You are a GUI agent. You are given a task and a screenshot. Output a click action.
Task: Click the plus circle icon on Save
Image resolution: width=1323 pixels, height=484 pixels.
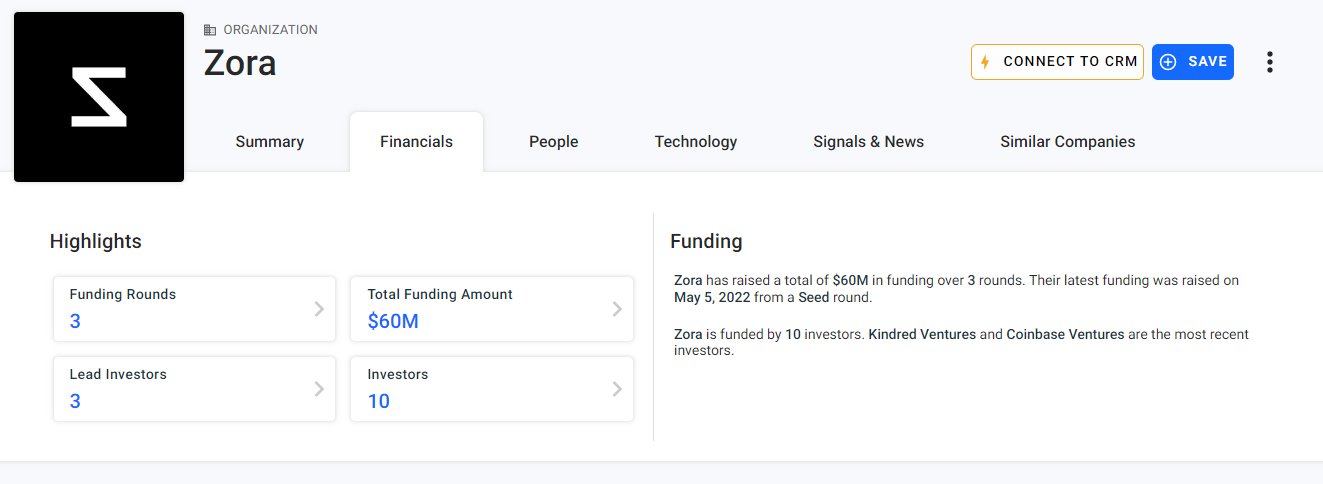(1168, 62)
